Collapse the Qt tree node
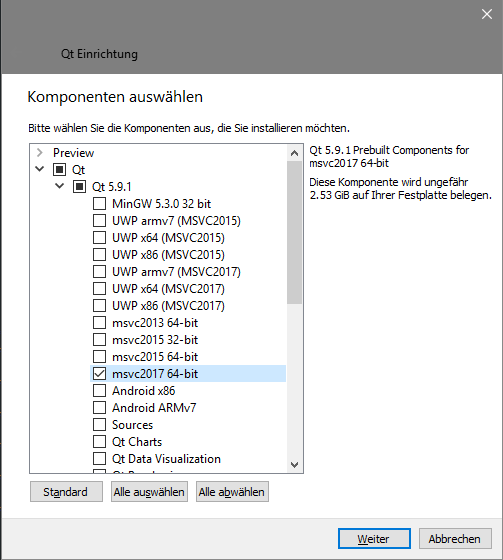This screenshot has height=560, width=503. (40, 169)
